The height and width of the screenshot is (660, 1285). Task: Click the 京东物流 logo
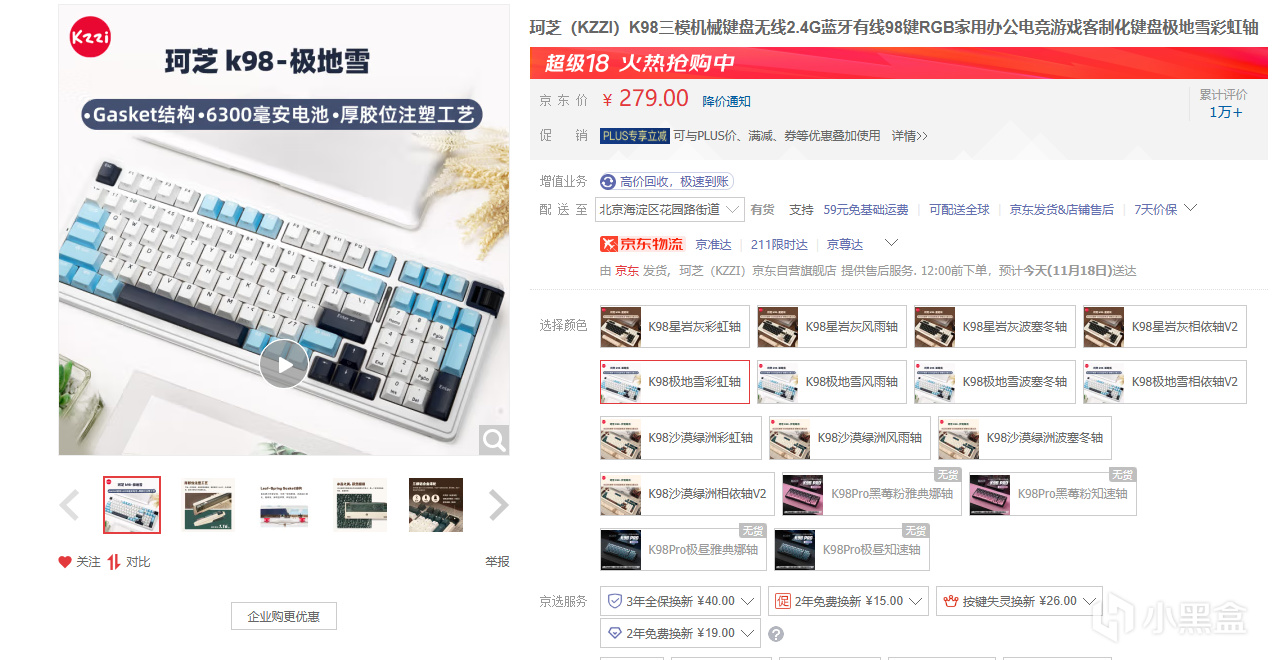[x=642, y=244]
